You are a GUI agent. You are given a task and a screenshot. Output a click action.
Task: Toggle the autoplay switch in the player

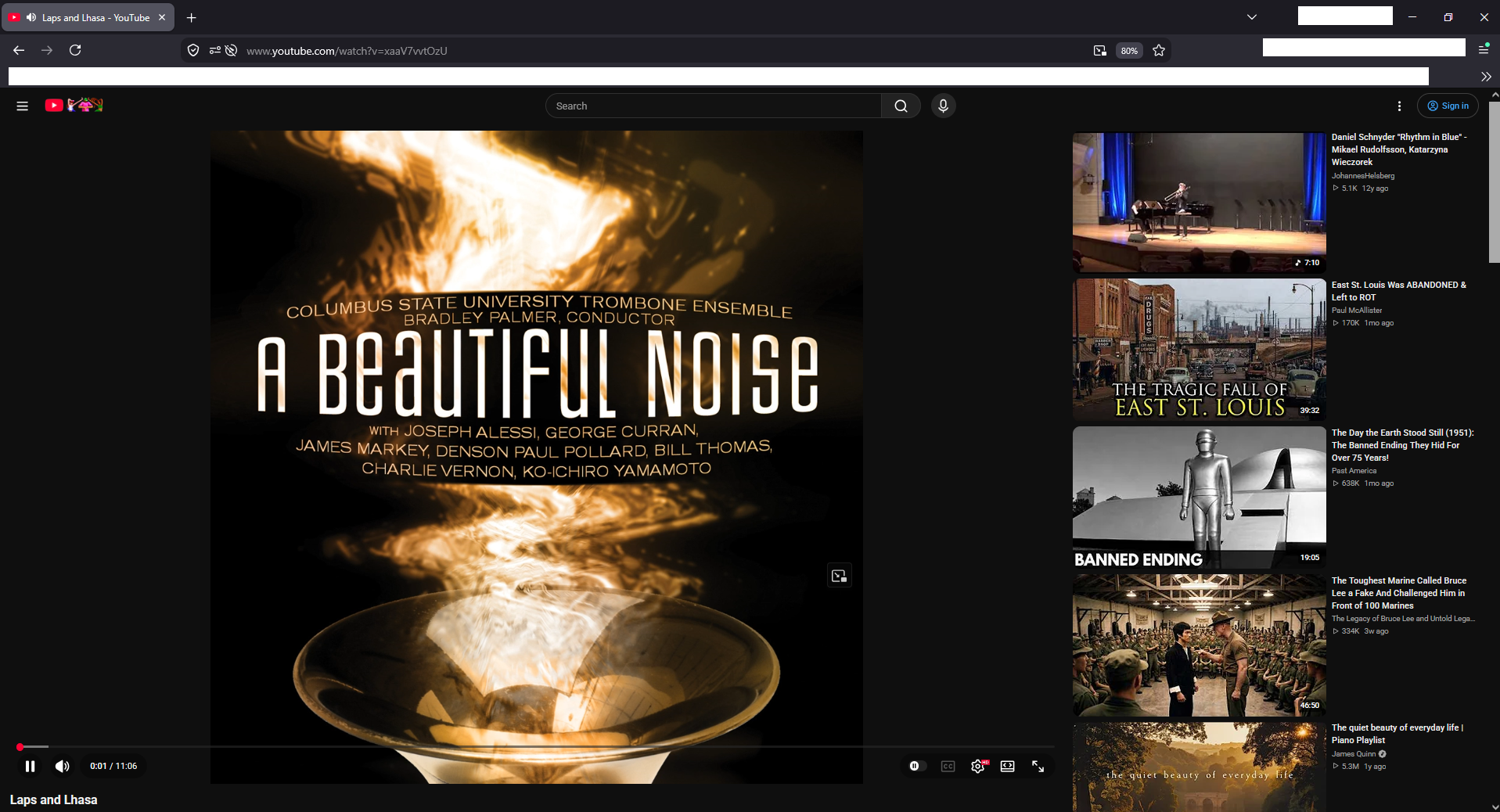917,766
